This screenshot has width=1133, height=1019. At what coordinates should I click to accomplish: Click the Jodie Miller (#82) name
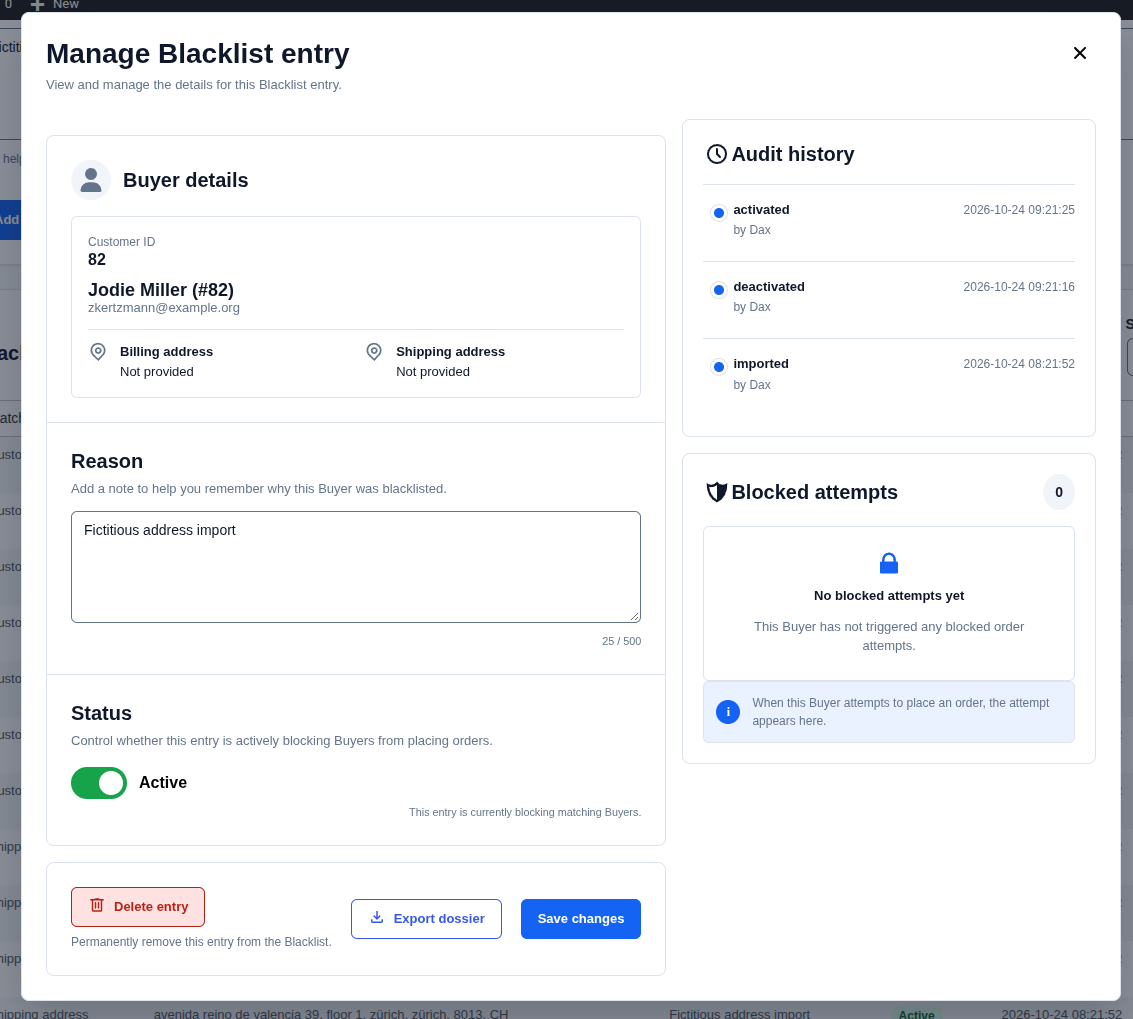(x=161, y=290)
